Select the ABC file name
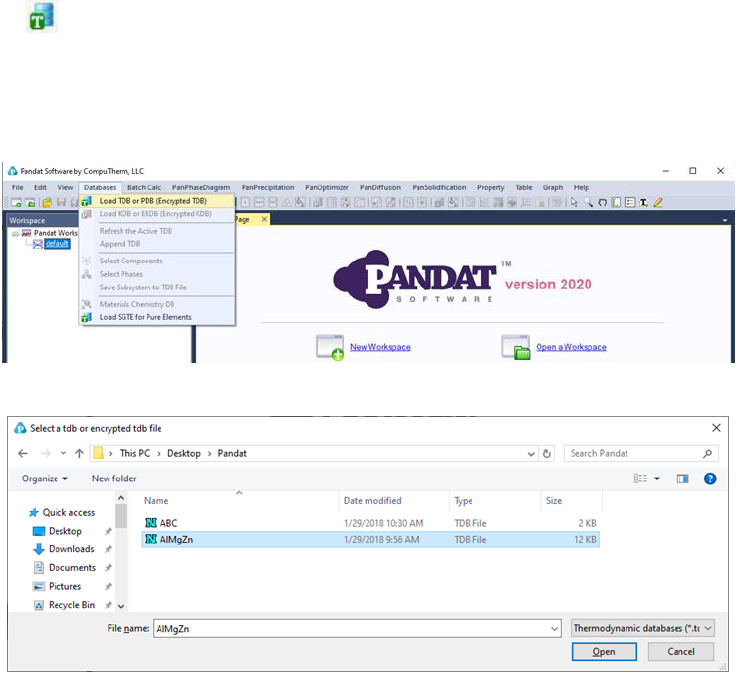 (x=168, y=523)
